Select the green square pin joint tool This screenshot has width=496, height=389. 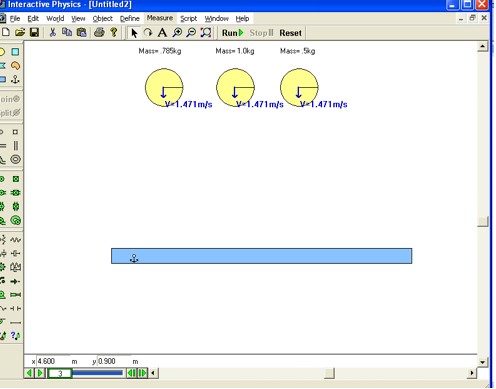[16, 179]
